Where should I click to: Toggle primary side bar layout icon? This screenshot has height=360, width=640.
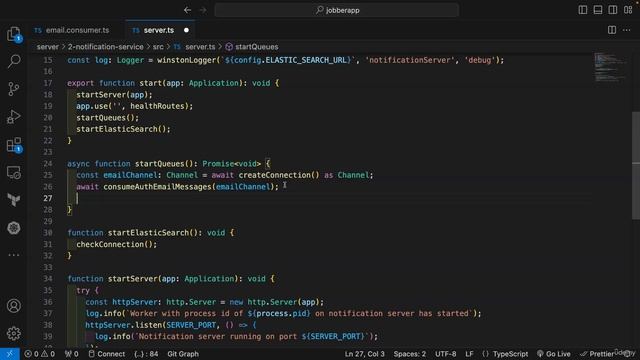pyautogui.click(x=583, y=10)
